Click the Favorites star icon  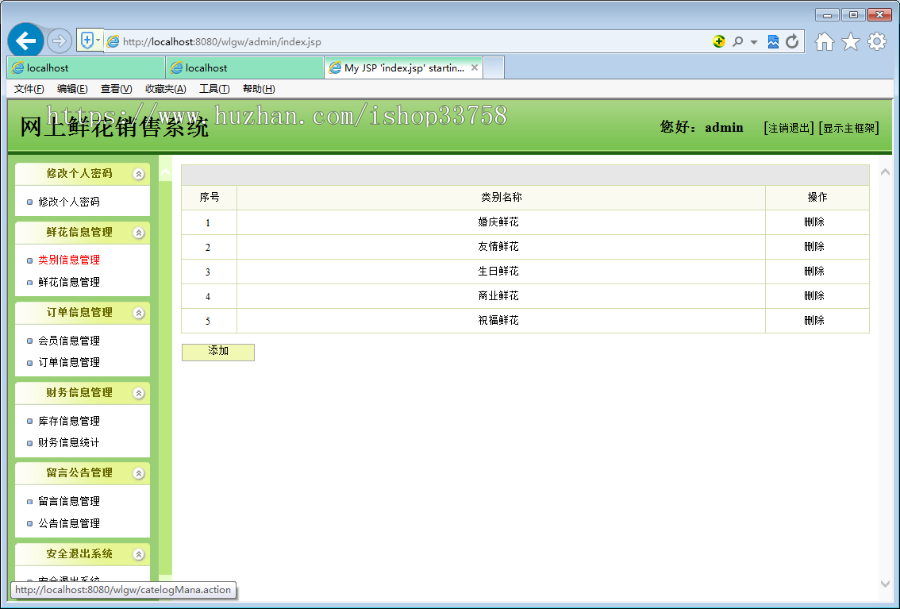pos(849,41)
